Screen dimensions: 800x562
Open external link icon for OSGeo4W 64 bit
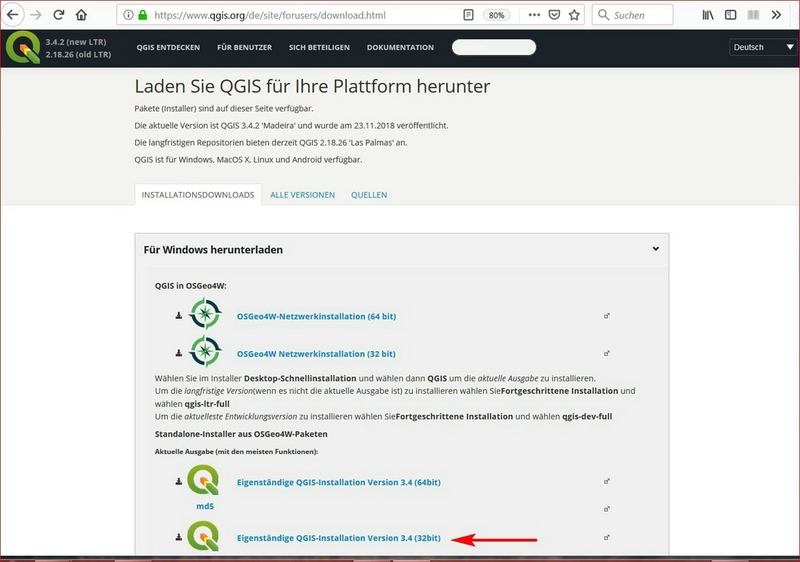click(x=607, y=316)
